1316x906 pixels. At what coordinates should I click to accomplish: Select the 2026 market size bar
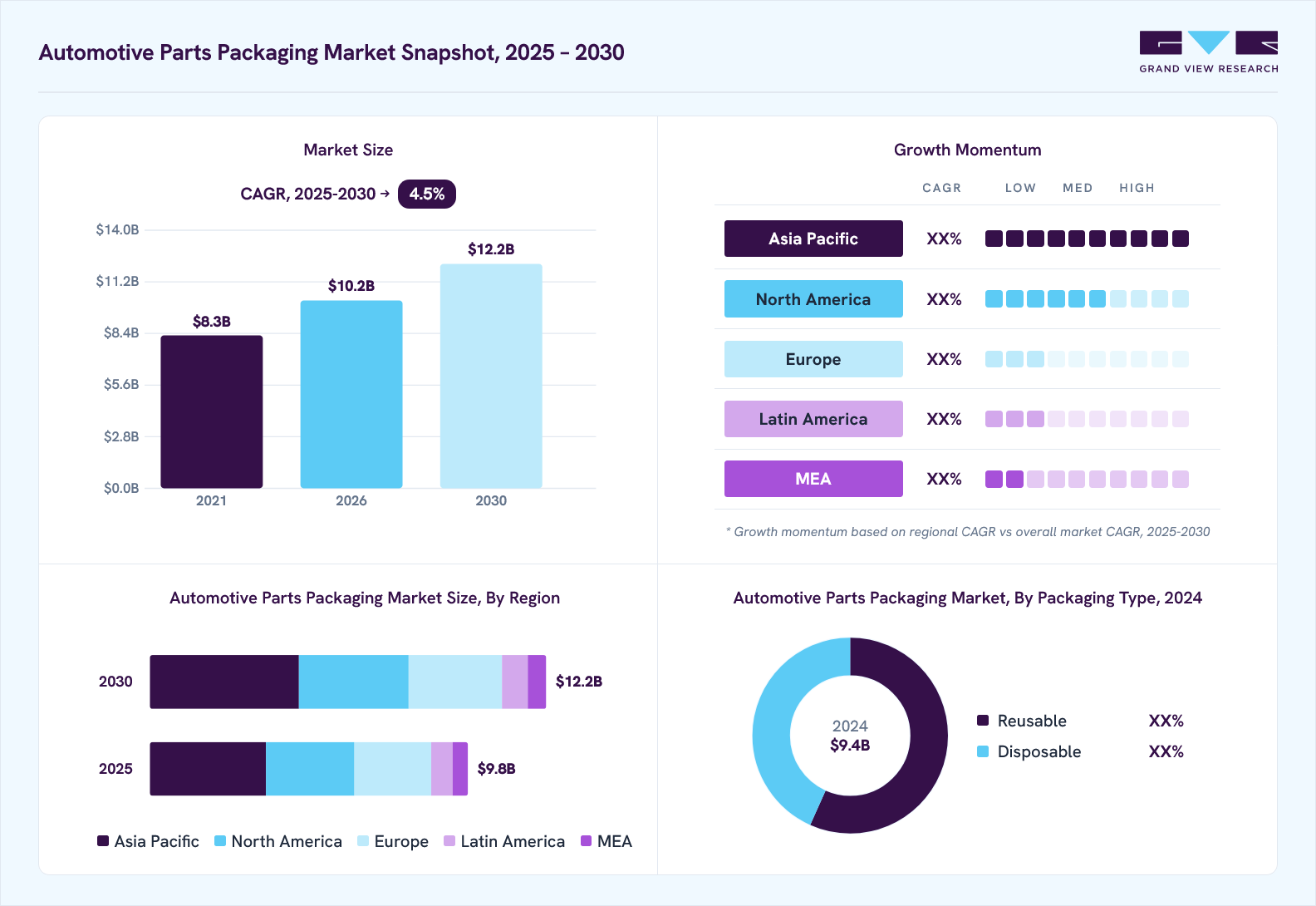tap(351, 394)
